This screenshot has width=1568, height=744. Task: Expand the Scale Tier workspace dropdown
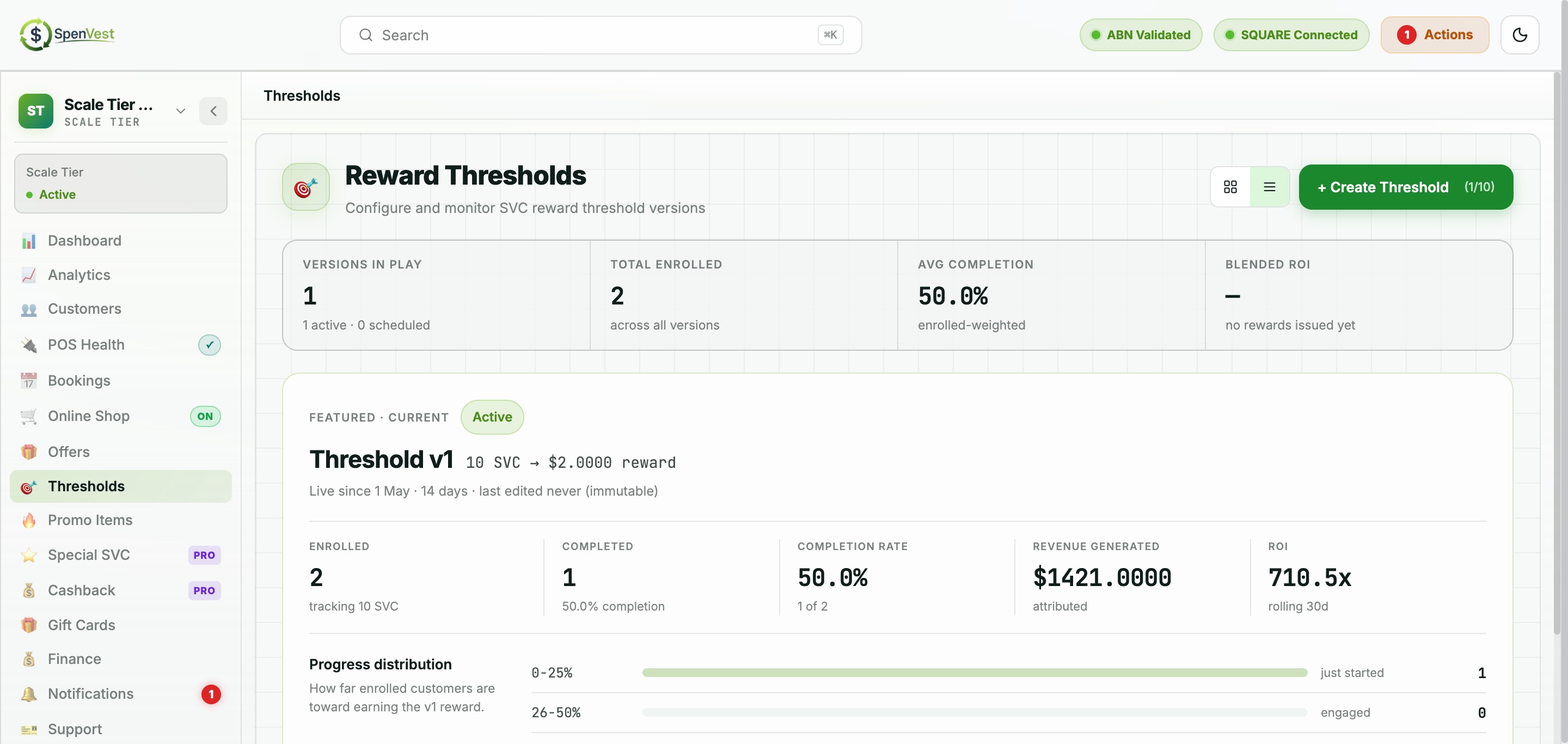tap(180, 111)
